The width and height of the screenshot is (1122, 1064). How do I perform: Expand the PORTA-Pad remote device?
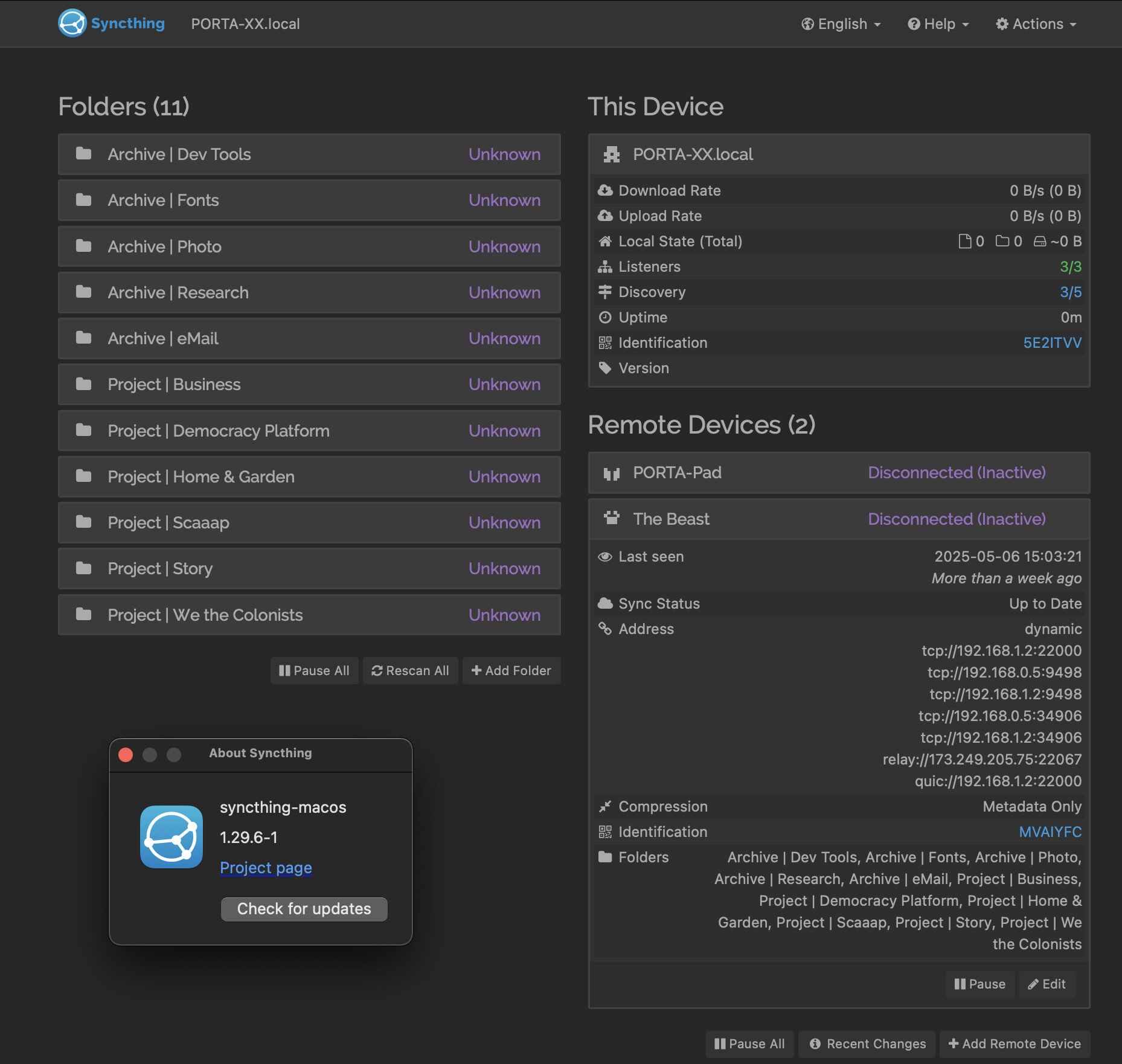point(839,473)
